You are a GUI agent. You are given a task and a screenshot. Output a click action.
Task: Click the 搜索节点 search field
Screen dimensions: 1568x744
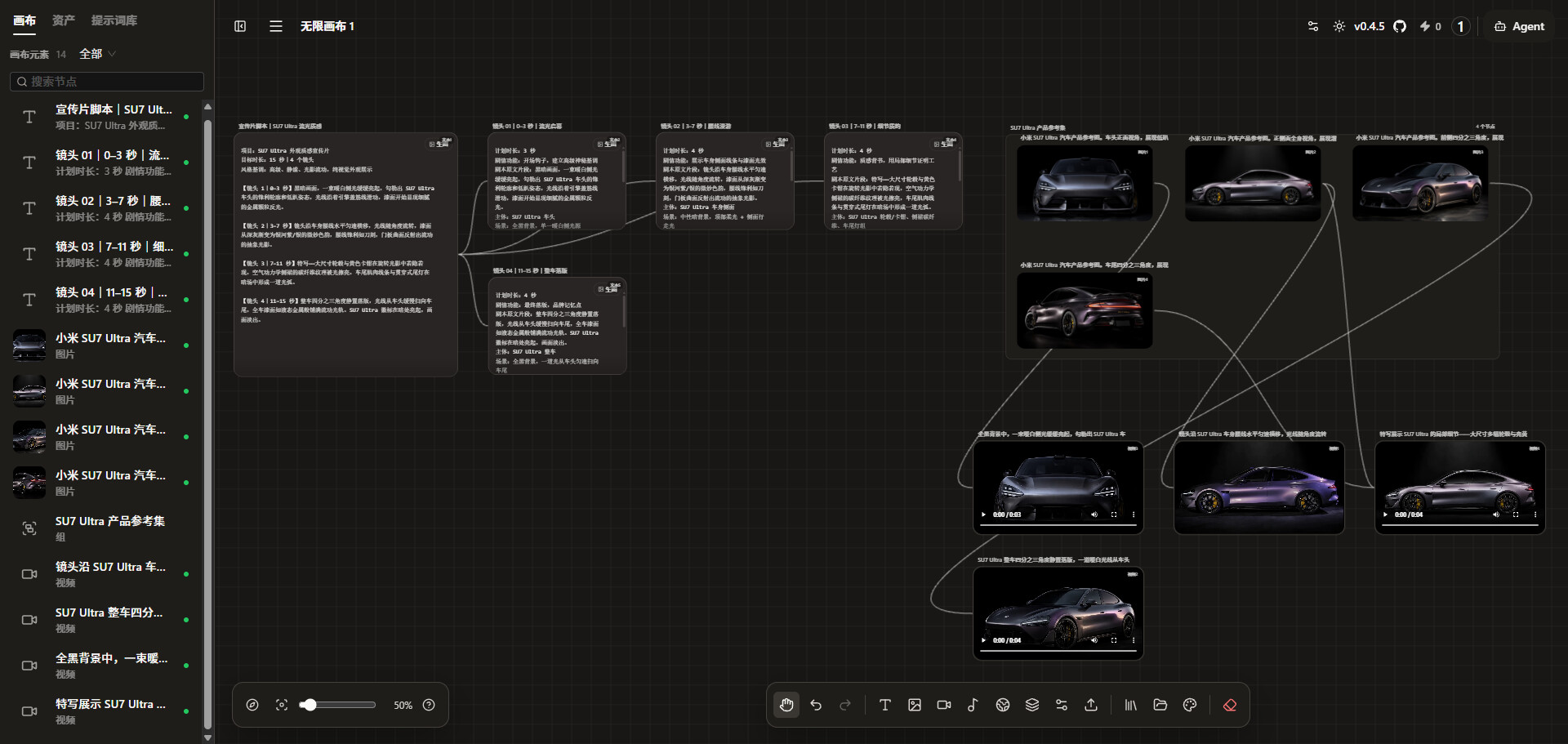(x=107, y=82)
